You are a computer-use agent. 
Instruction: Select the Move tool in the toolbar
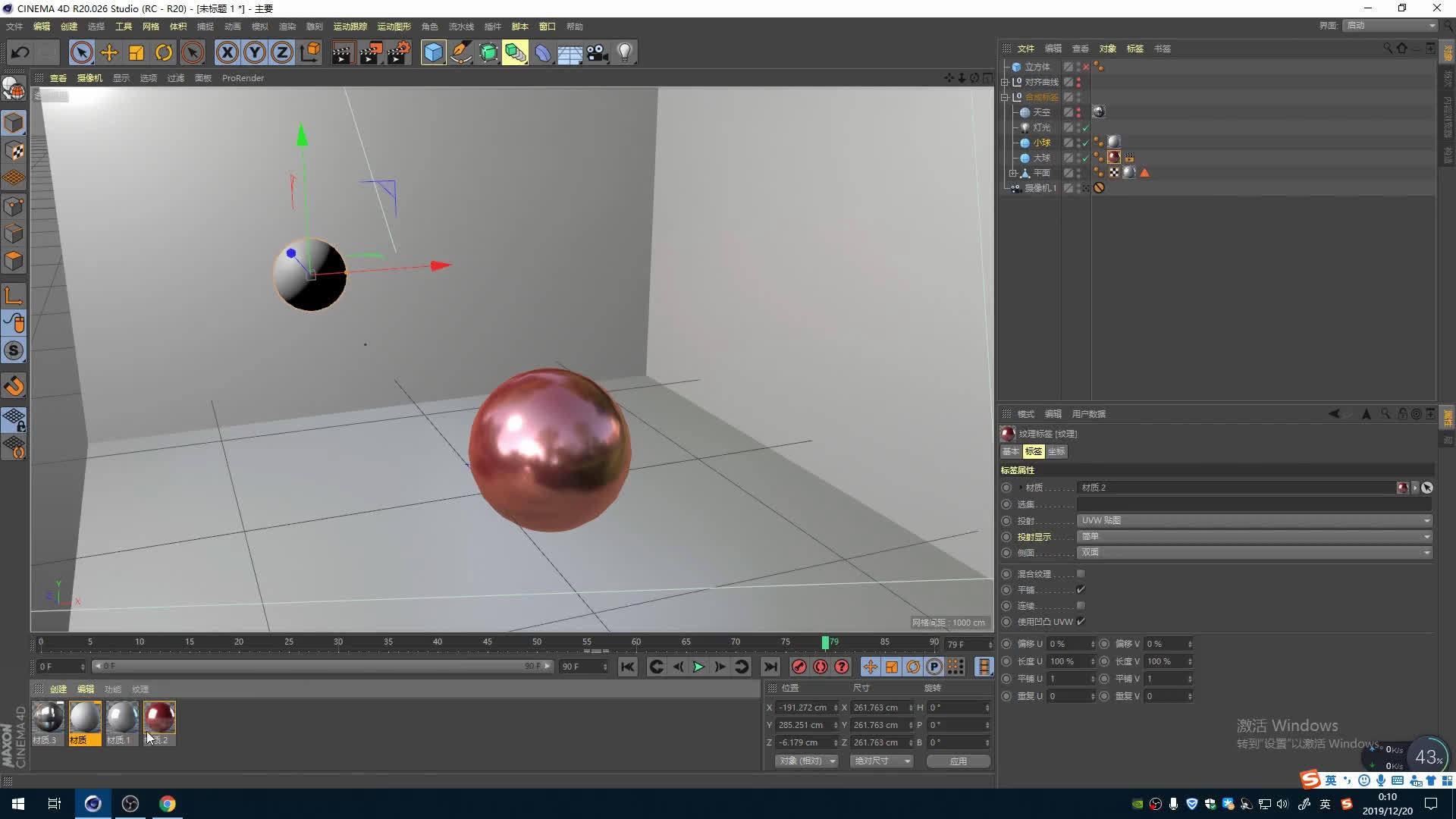(109, 52)
